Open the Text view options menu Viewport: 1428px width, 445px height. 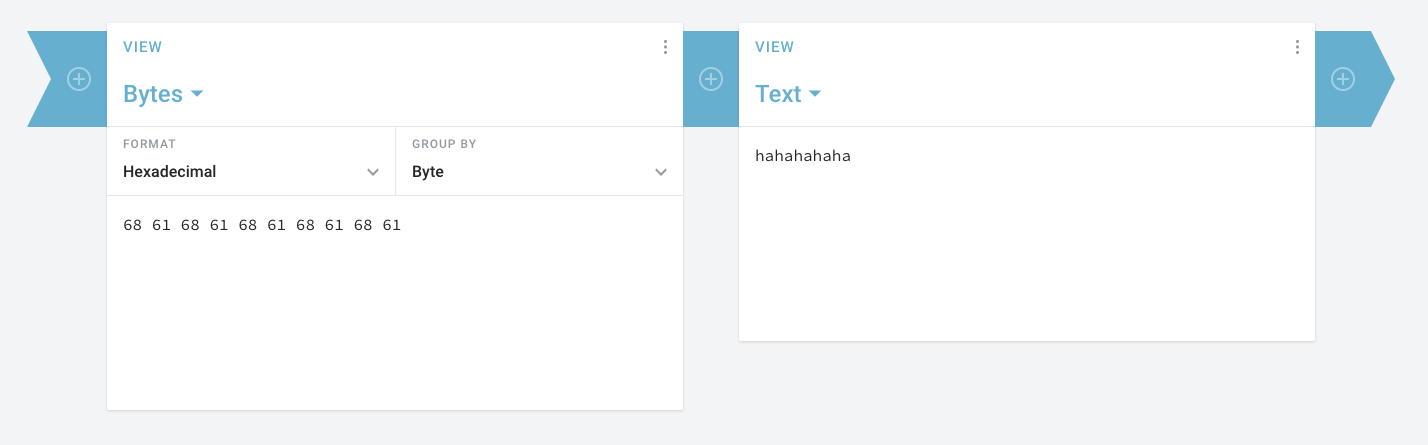(1297, 47)
